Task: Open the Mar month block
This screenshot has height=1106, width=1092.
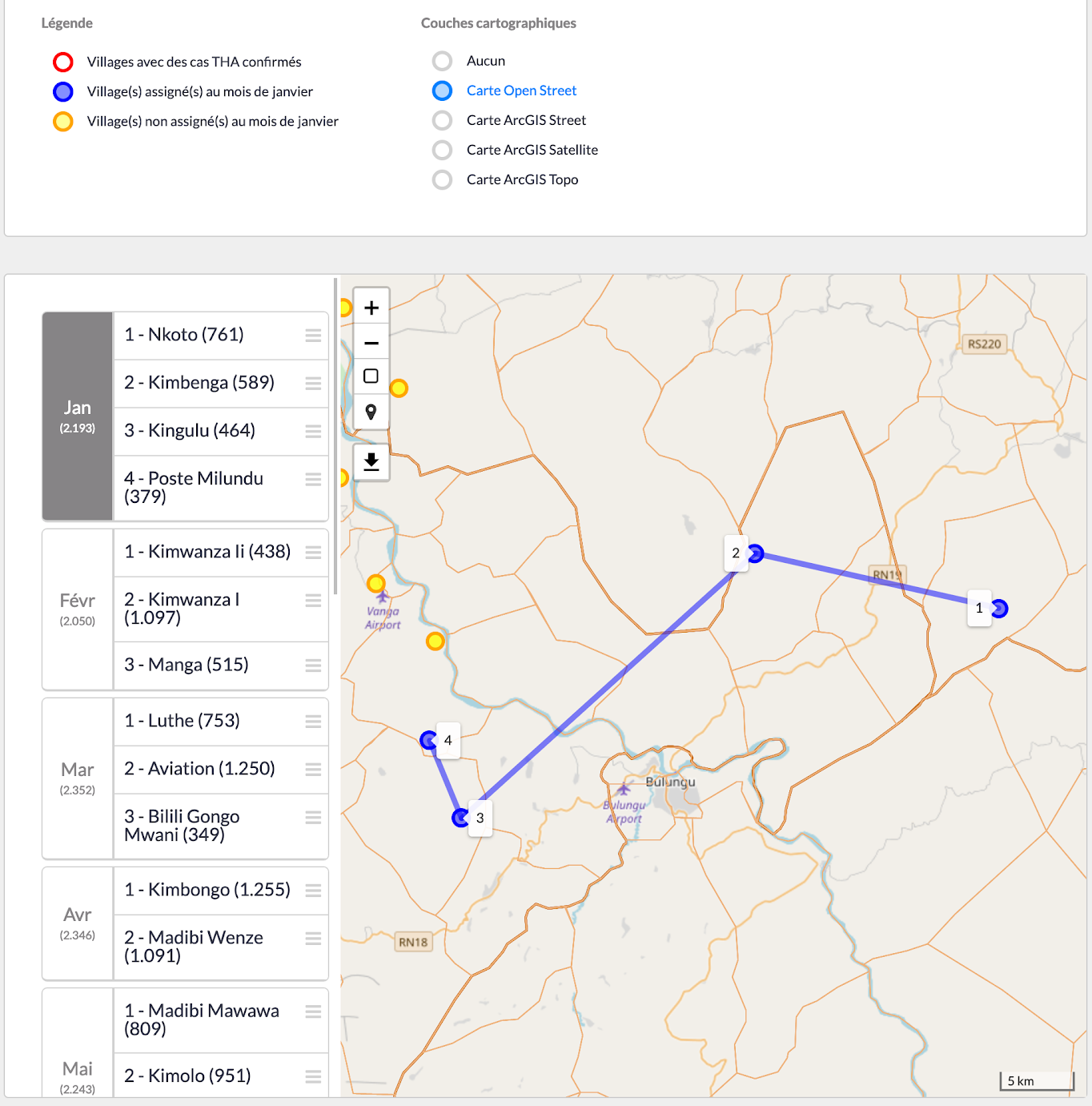Action: pos(78,778)
